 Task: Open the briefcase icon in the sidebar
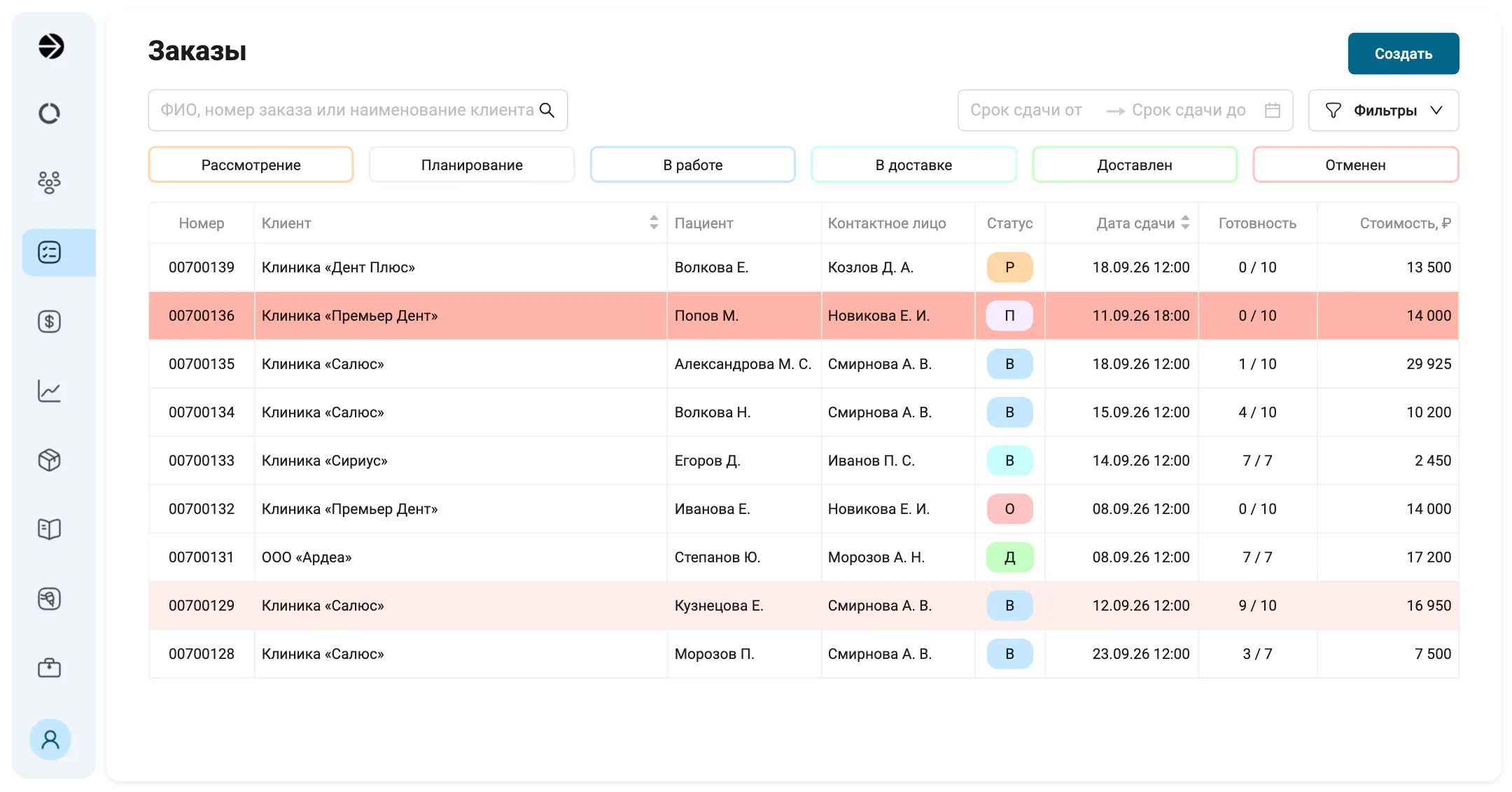(x=49, y=668)
